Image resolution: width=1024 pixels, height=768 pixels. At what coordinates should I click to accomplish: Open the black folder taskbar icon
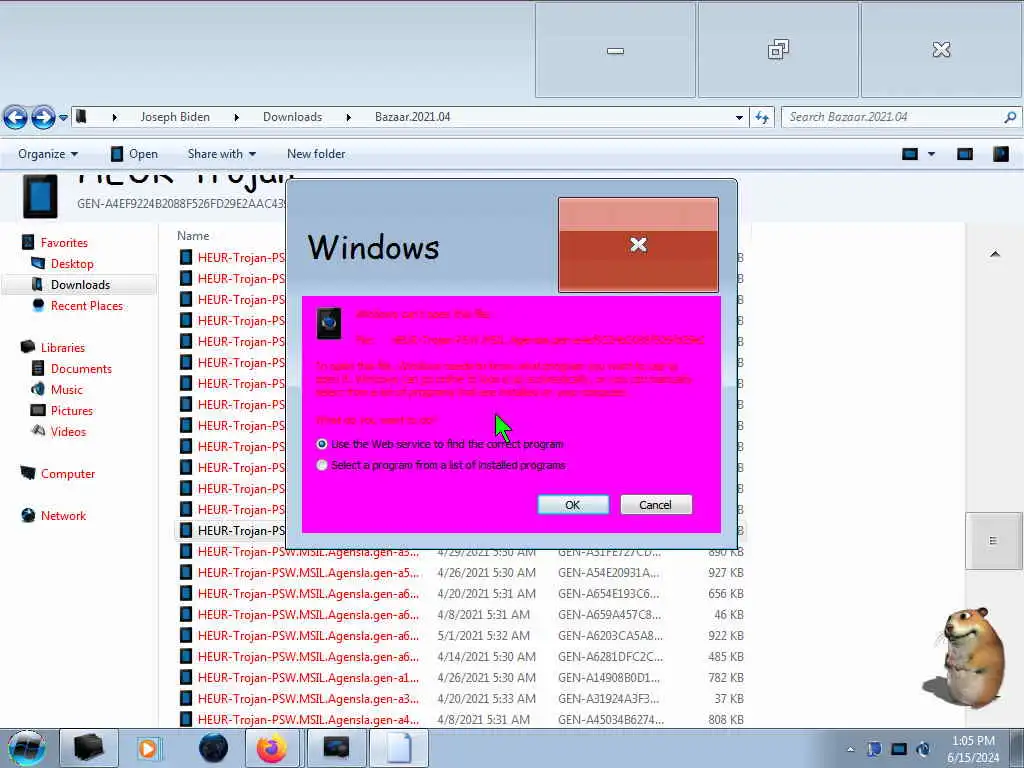click(x=88, y=748)
